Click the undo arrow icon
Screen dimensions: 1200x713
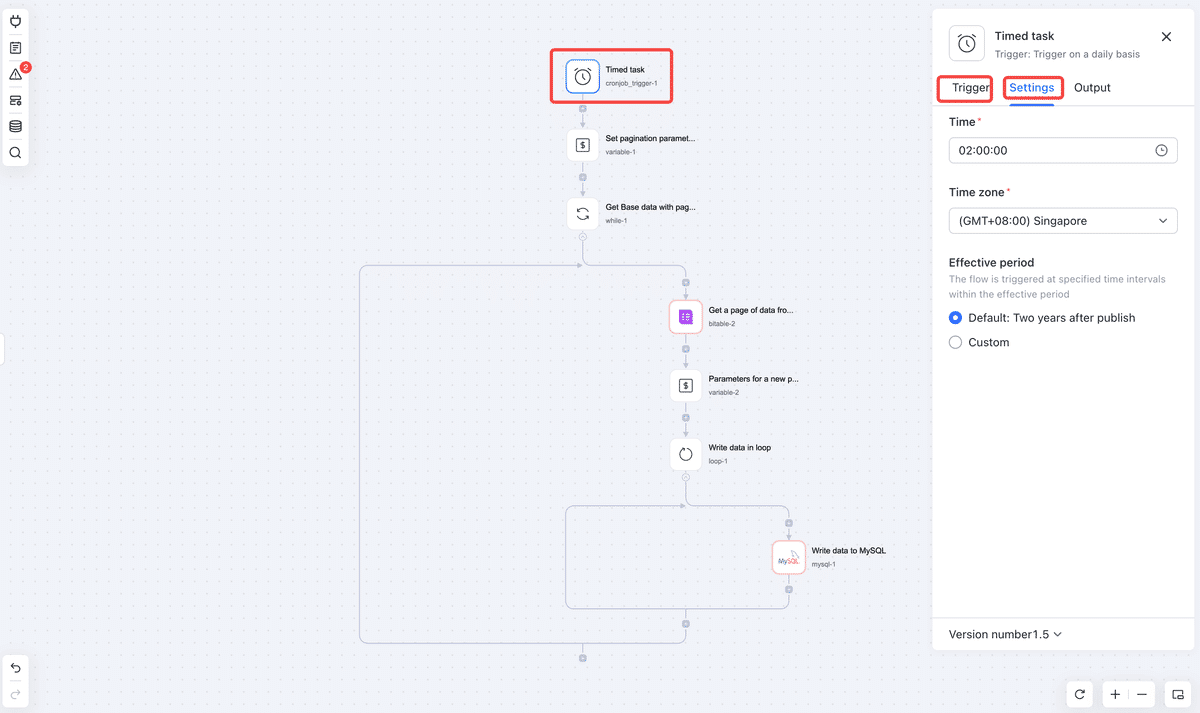point(16,668)
